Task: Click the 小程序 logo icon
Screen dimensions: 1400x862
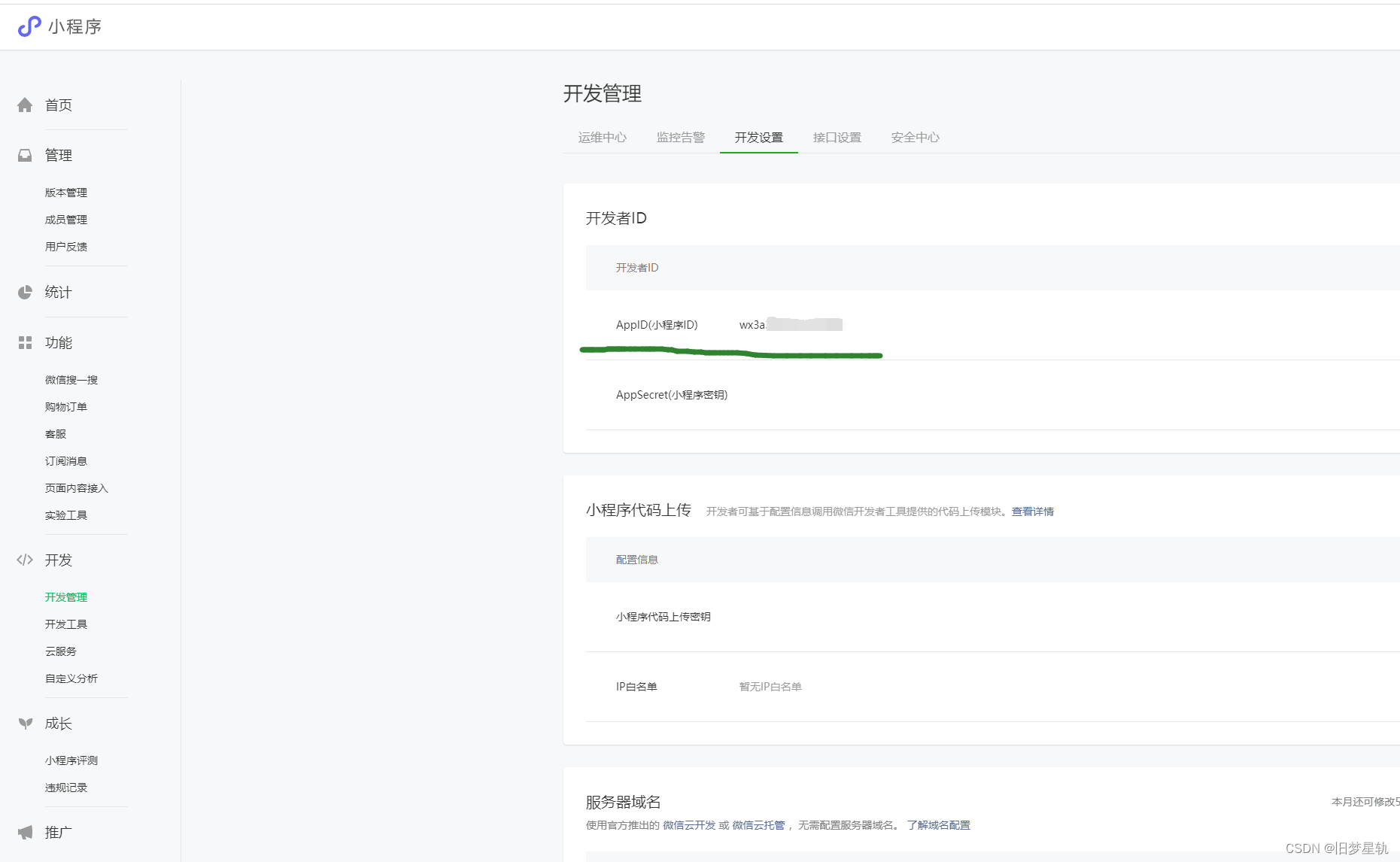Action: click(29, 26)
